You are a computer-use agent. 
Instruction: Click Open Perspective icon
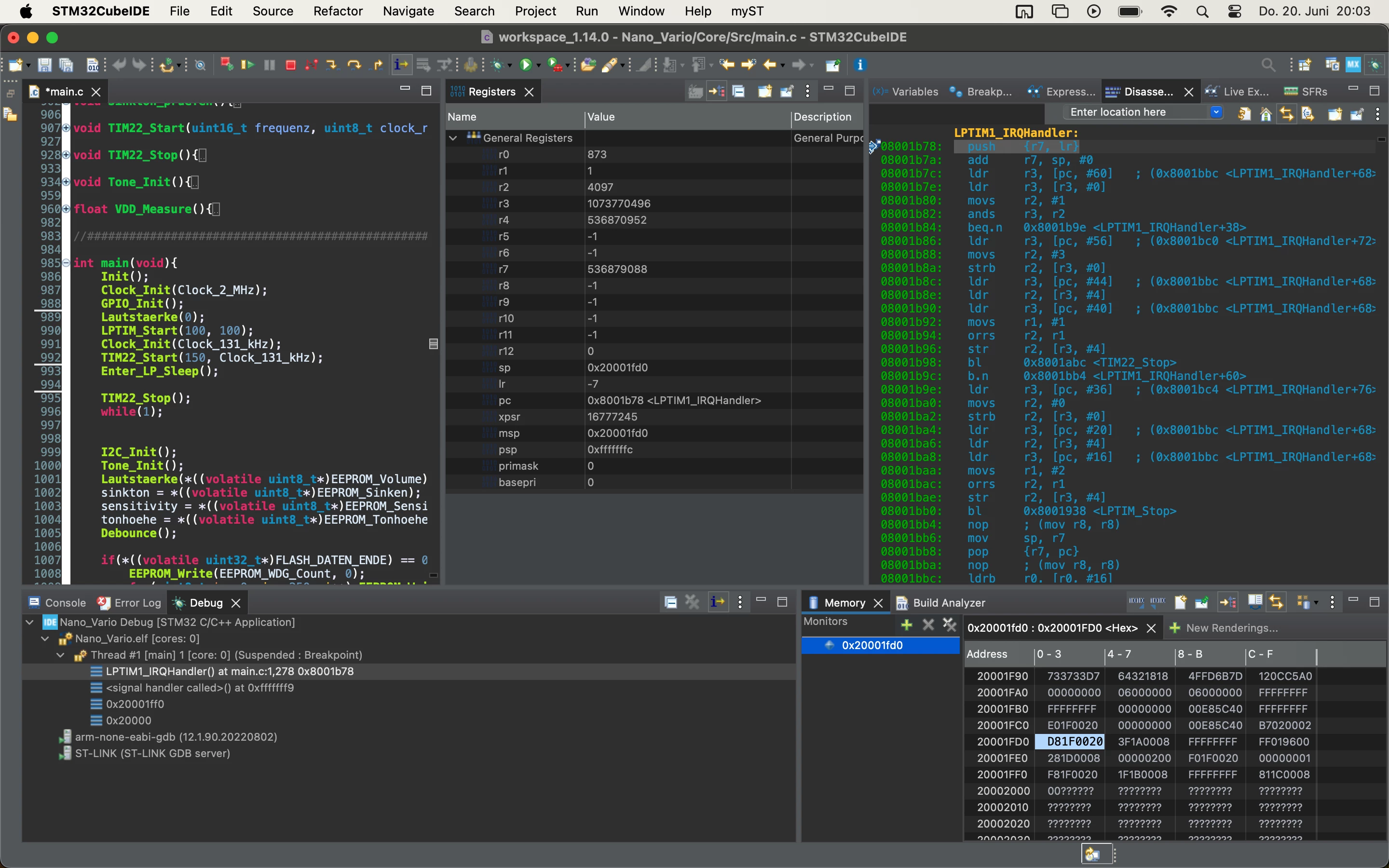pos(1305,65)
